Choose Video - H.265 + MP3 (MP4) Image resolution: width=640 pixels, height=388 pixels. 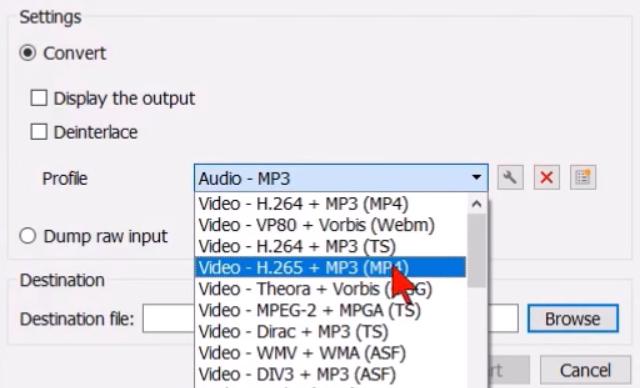tap(330, 267)
